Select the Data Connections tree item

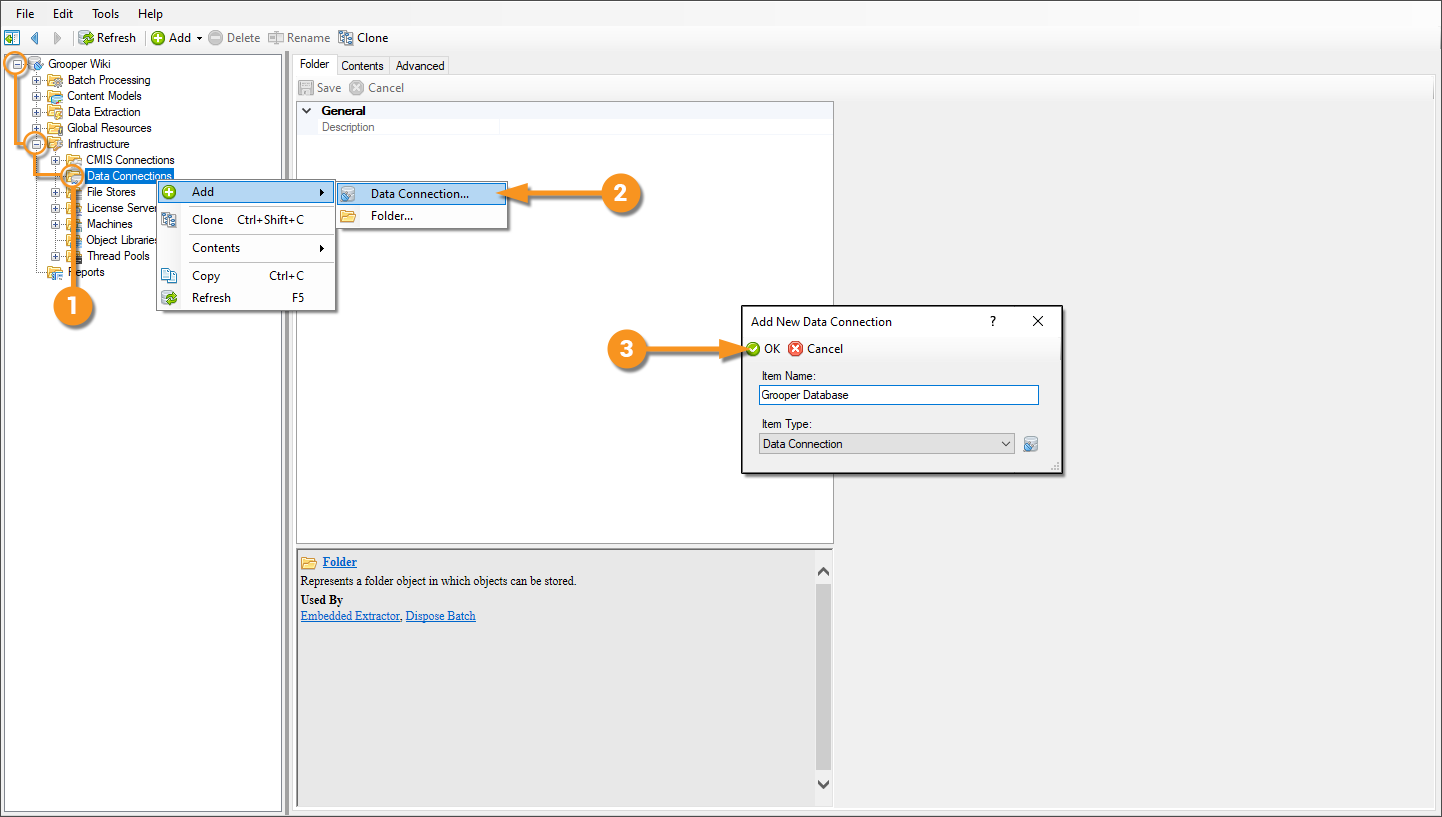pos(130,176)
